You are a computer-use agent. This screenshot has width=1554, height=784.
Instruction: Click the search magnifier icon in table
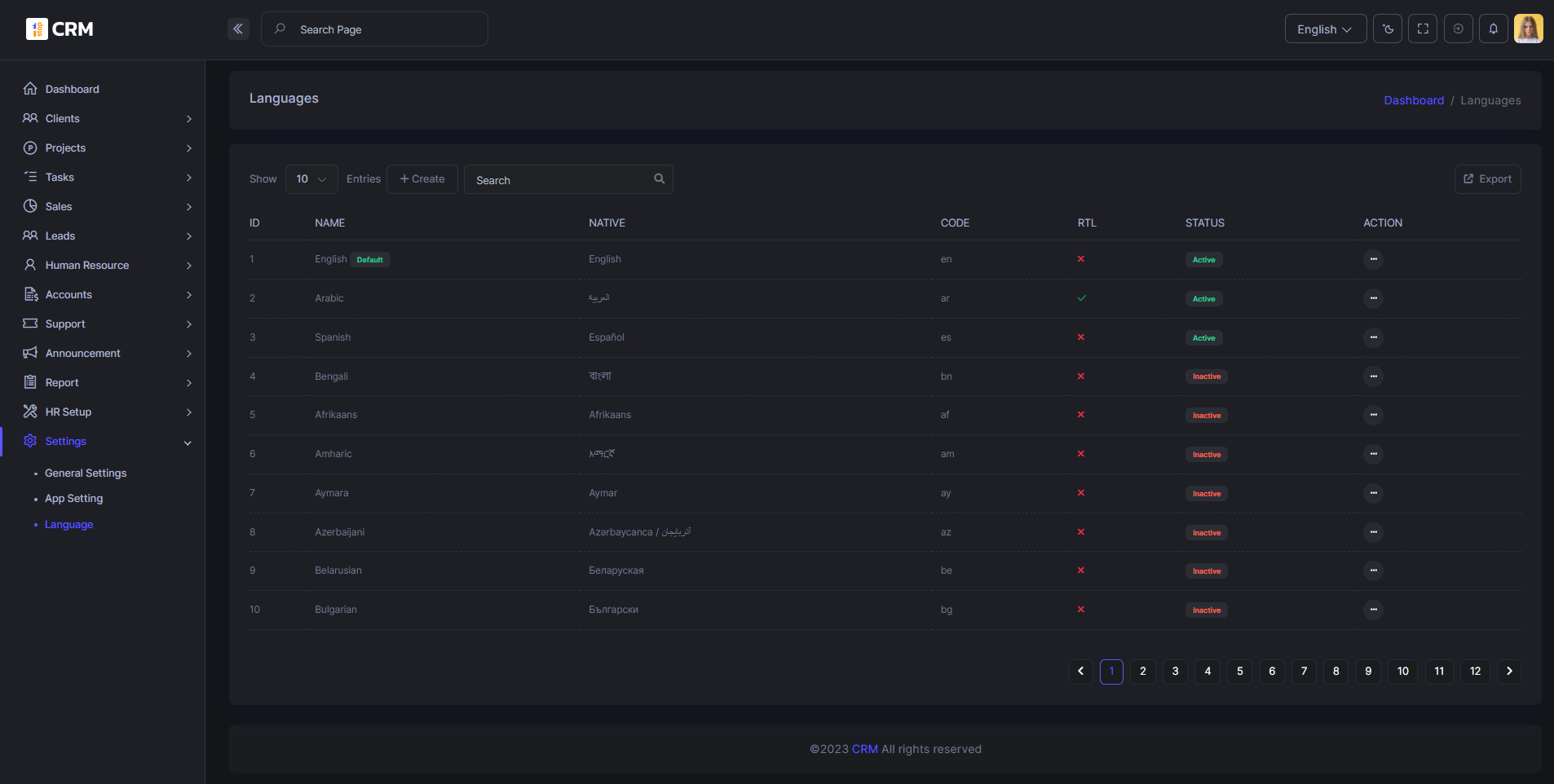tap(659, 179)
